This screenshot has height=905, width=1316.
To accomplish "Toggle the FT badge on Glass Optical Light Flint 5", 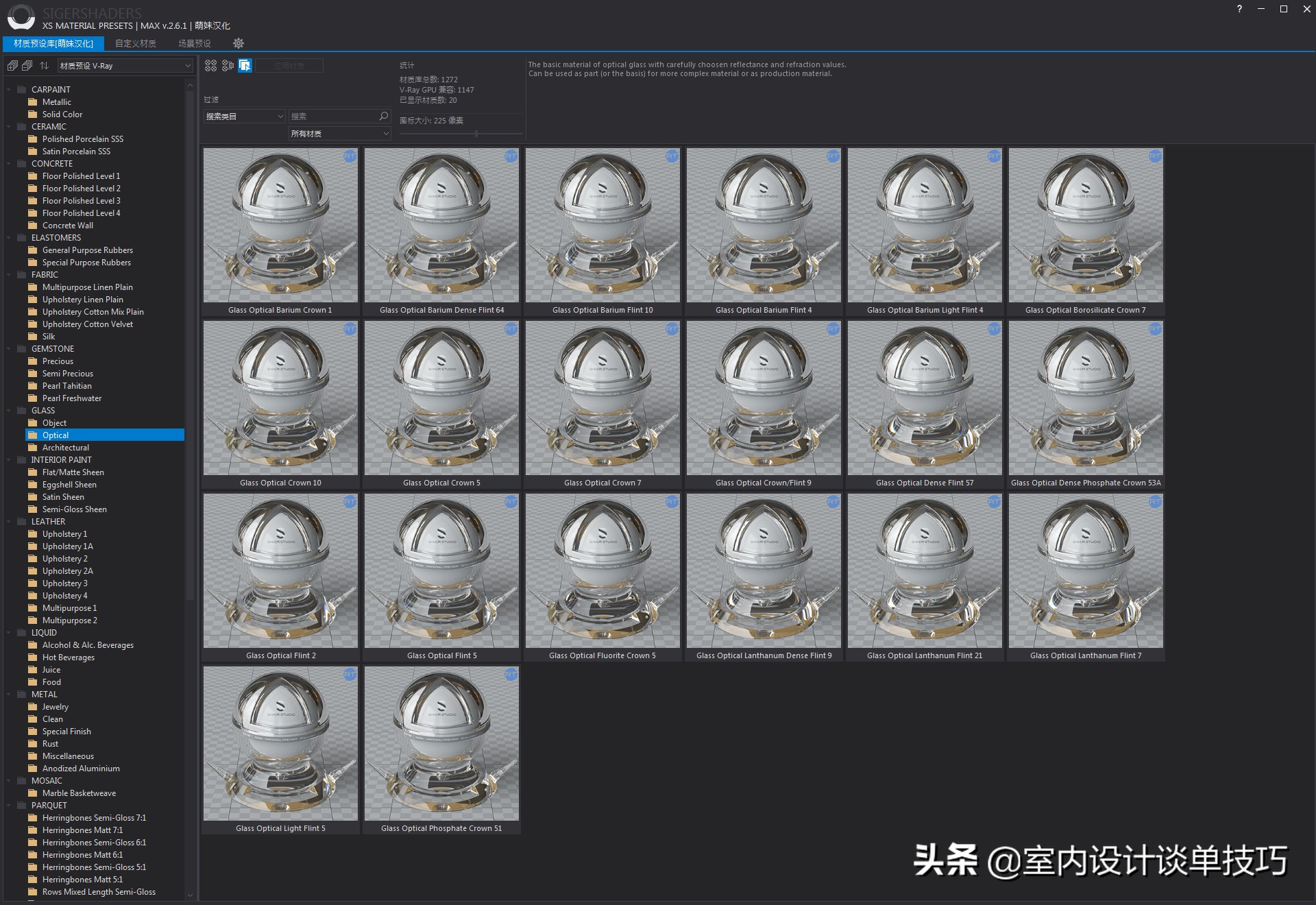I will coord(350,675).
